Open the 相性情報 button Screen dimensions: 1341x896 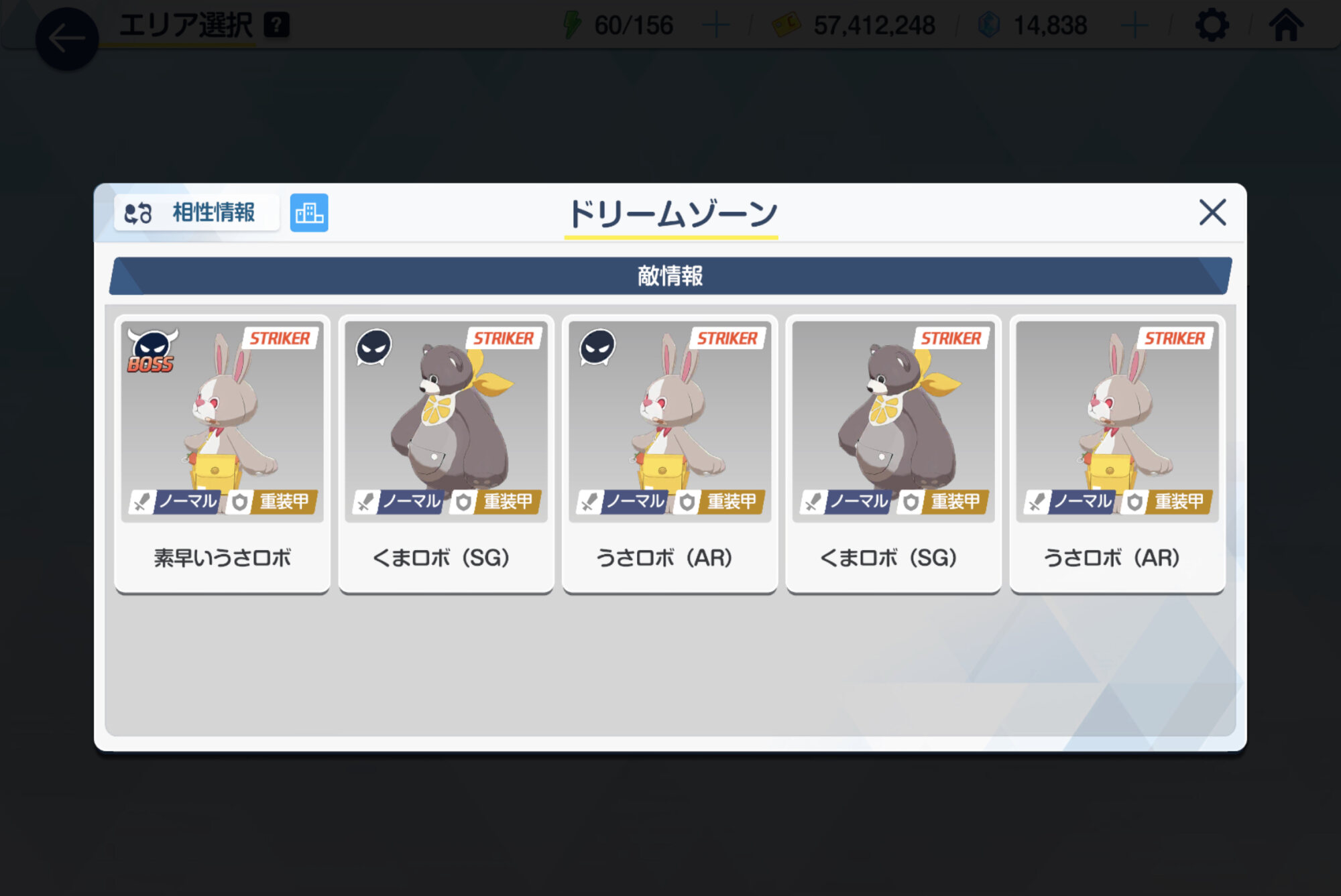[x=196, y=213]
